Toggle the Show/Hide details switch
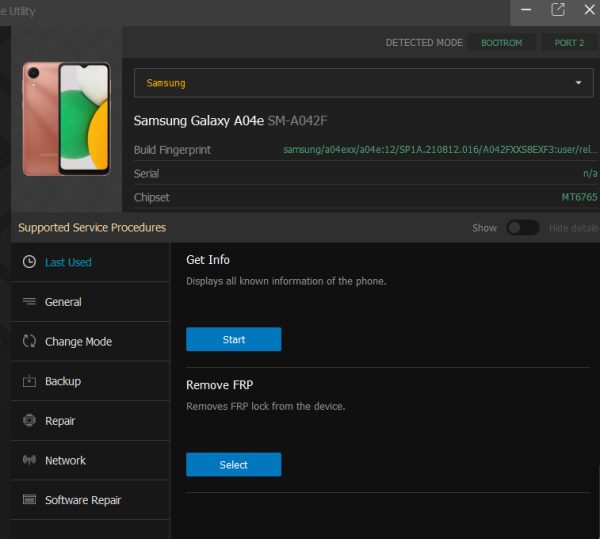The height and width of the screenshot is (539, 600). click(523, 228)
